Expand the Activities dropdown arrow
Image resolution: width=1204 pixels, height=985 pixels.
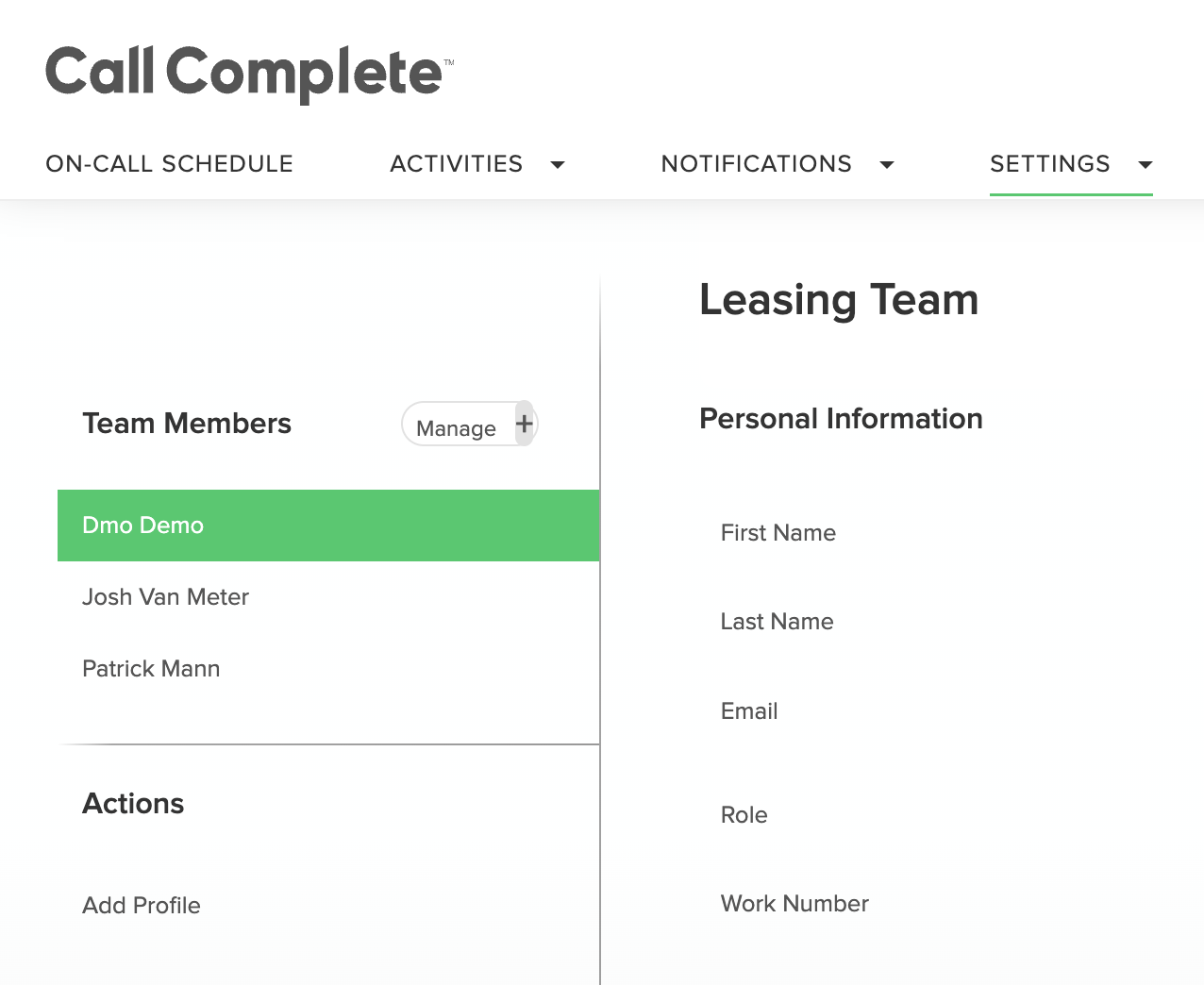(x=558, y=165)
